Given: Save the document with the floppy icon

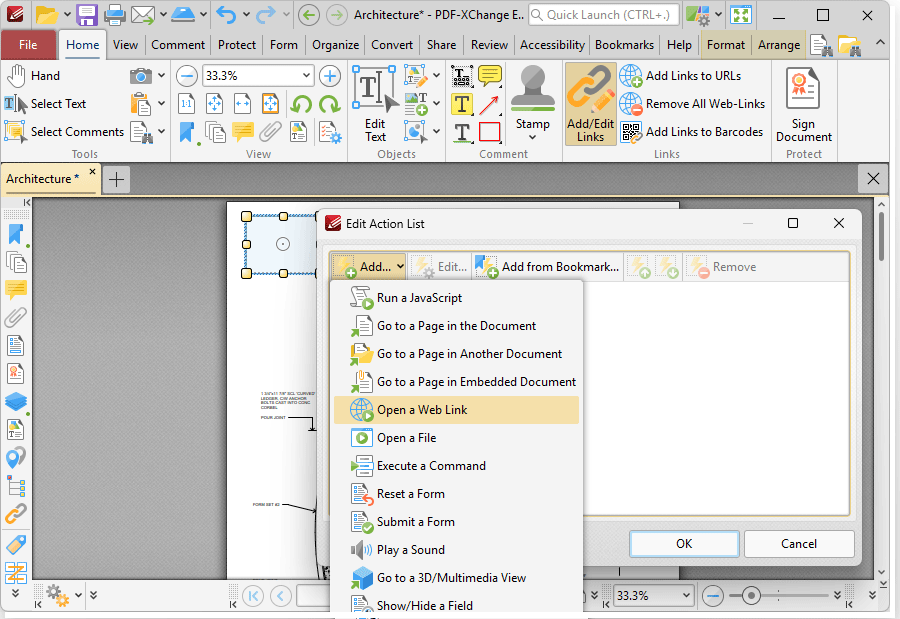Looking at the screenshot, I should click(87, 15).
